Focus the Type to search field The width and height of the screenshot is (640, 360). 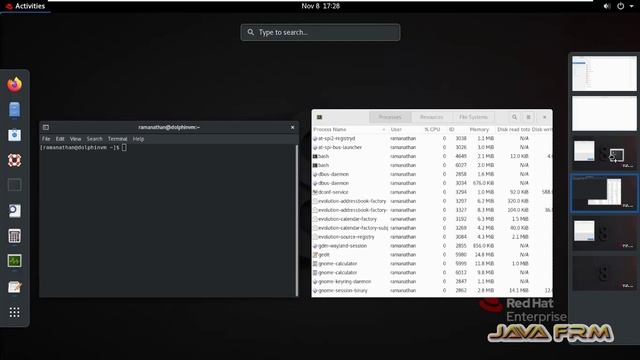pos(320,32)
